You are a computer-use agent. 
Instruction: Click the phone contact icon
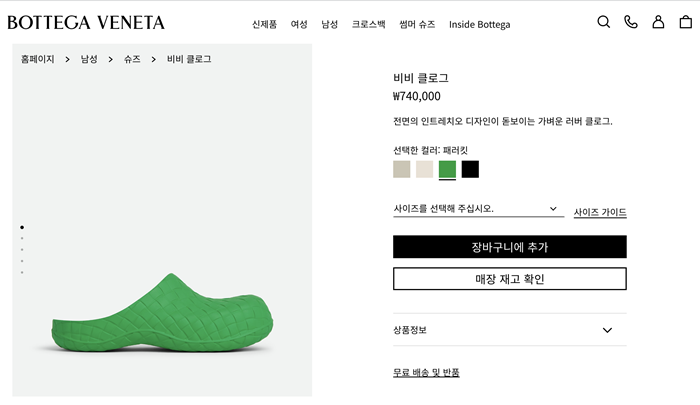pyautogui.click(x=630, y=22)
